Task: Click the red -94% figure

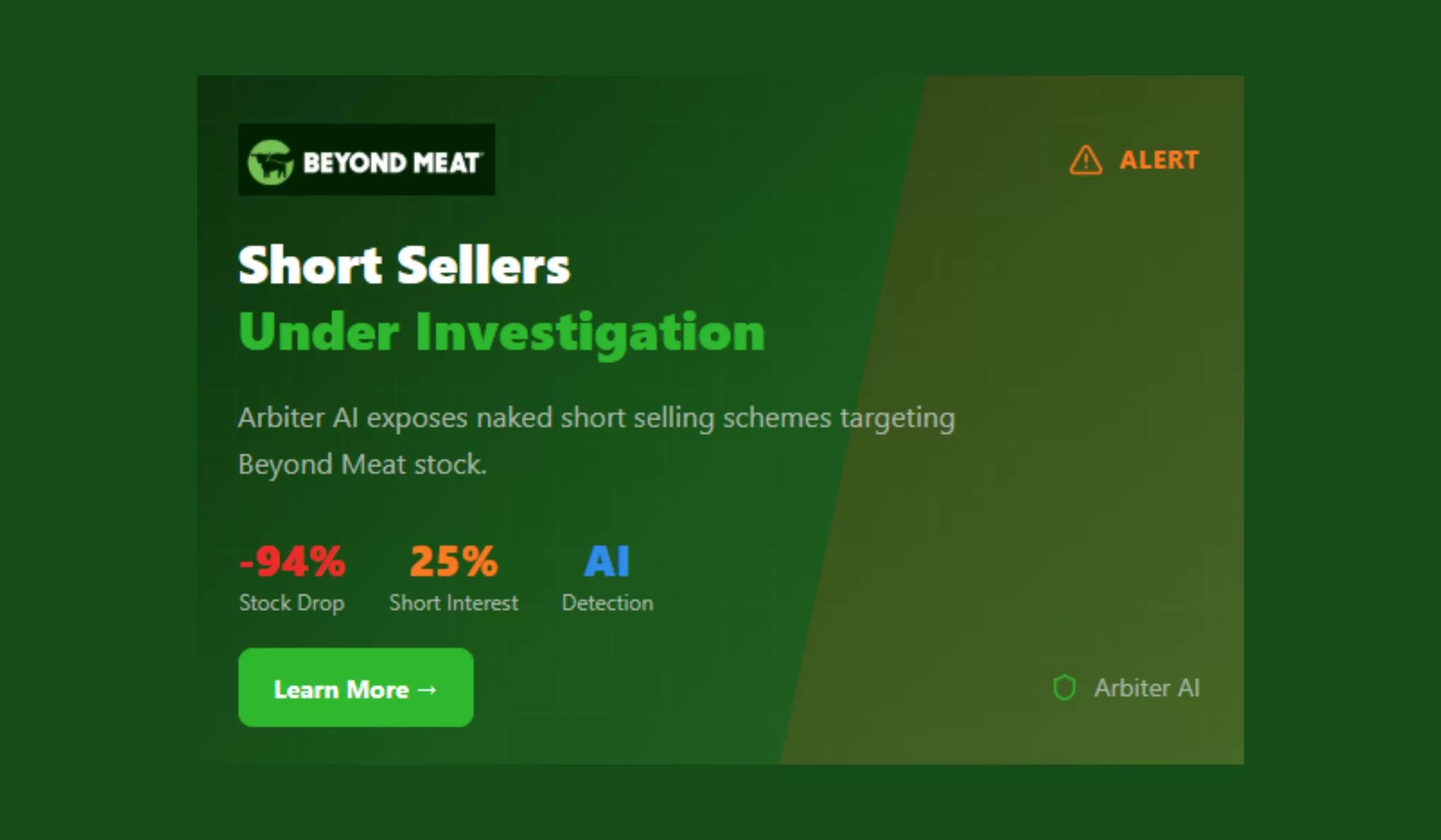Action: [292, 561]
